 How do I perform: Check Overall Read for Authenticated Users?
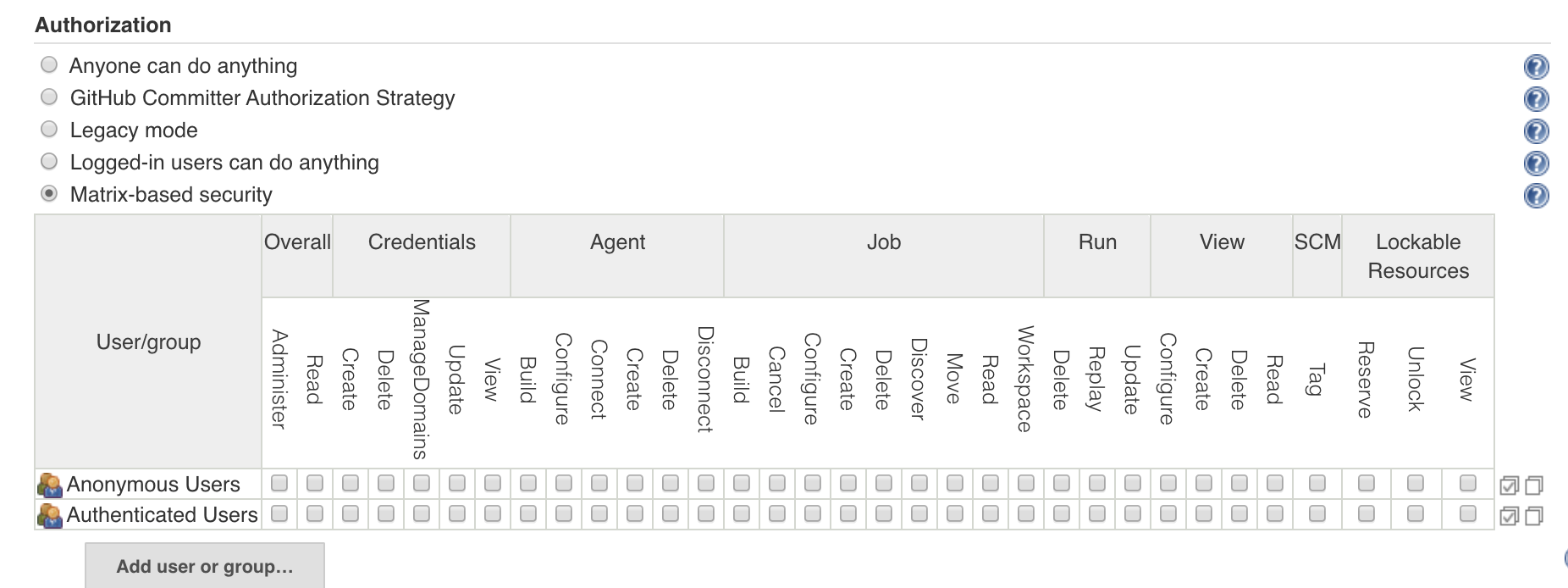315,513
